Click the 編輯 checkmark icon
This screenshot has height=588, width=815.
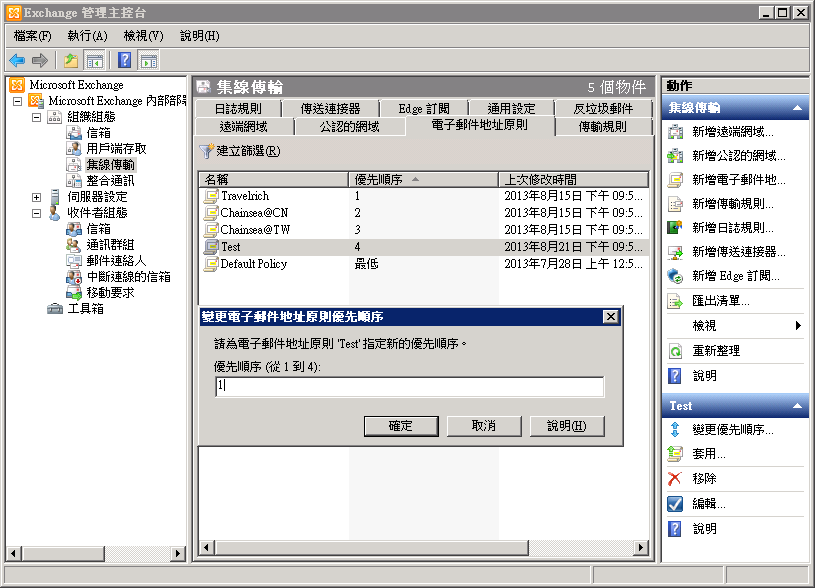point(675,504)
